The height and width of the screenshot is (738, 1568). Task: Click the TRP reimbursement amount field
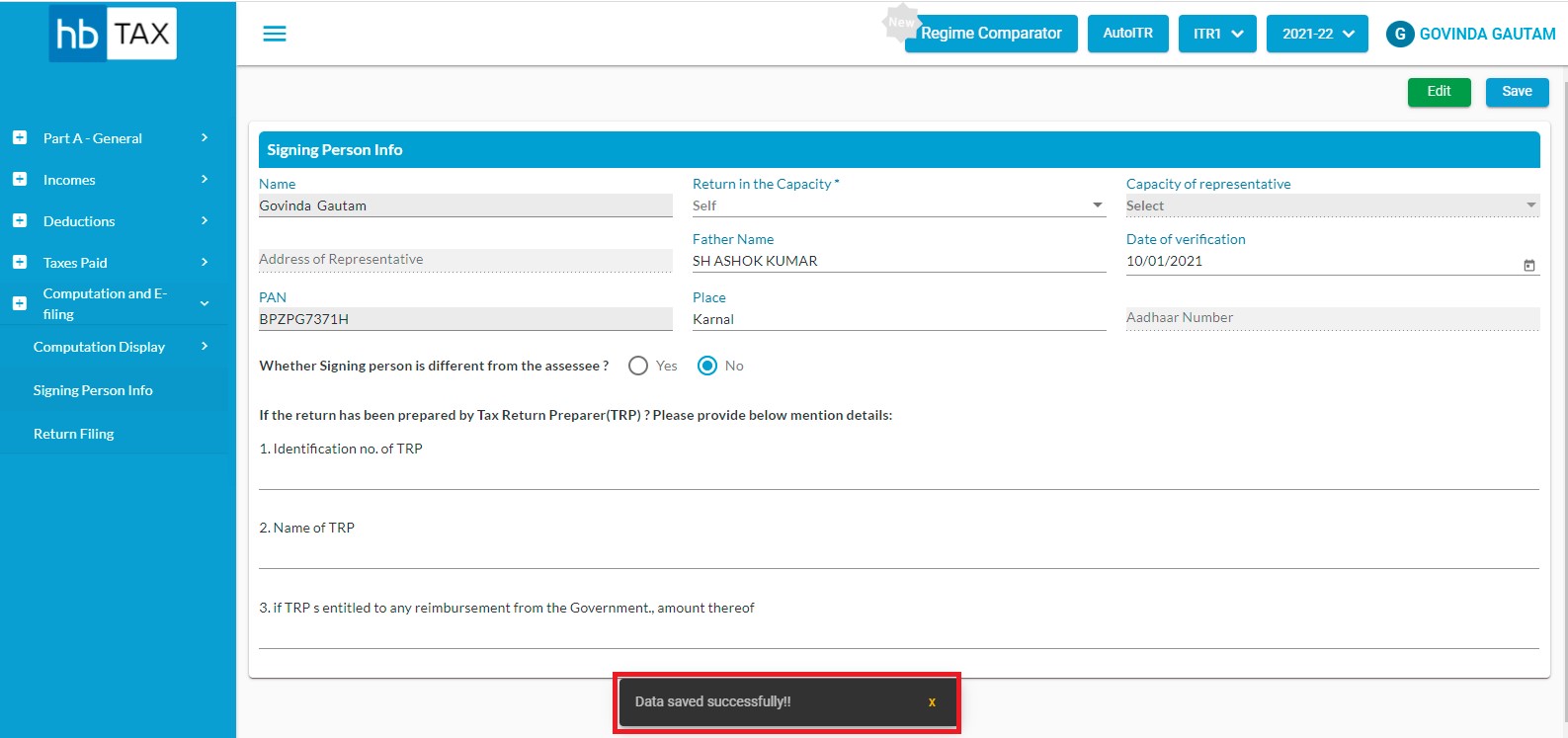[x=899, y=635]
